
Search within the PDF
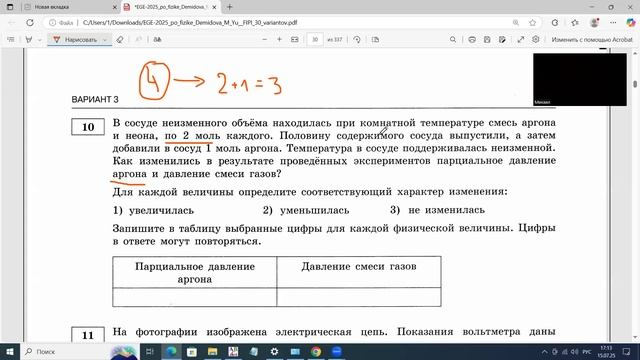[x=453, y=40]
